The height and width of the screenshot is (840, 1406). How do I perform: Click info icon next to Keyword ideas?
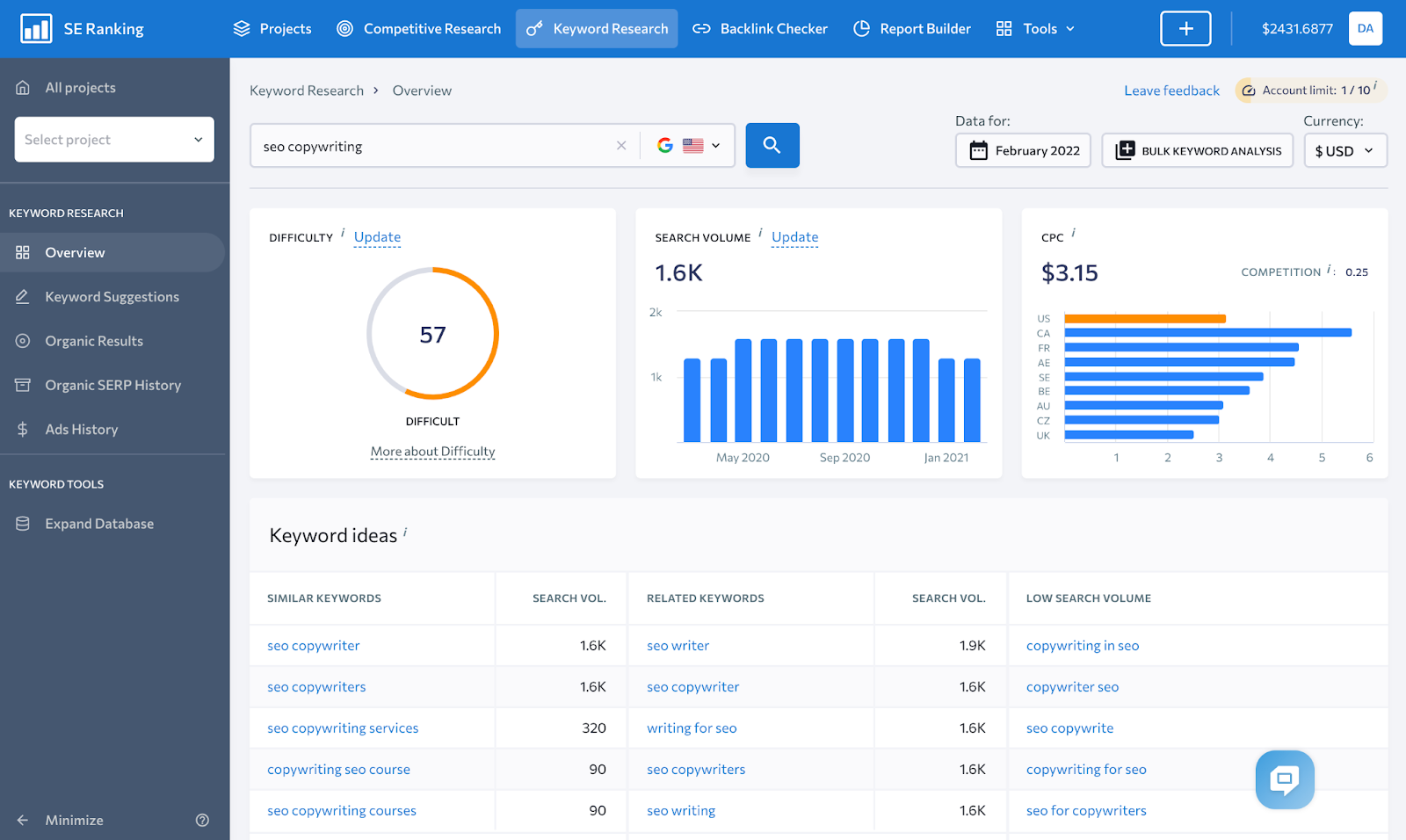(x=405, y=532)
